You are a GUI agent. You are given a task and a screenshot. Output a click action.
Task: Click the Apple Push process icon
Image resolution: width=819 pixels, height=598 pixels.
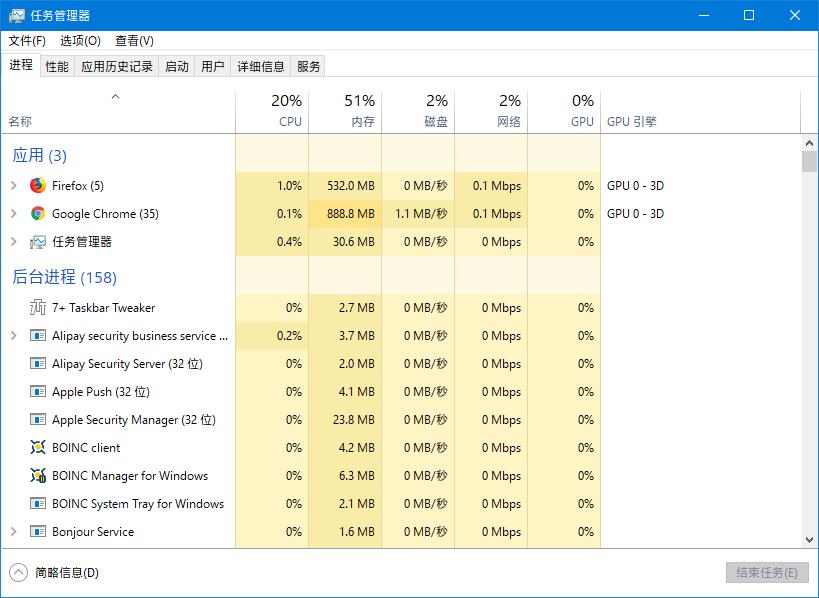click(38, 391)
